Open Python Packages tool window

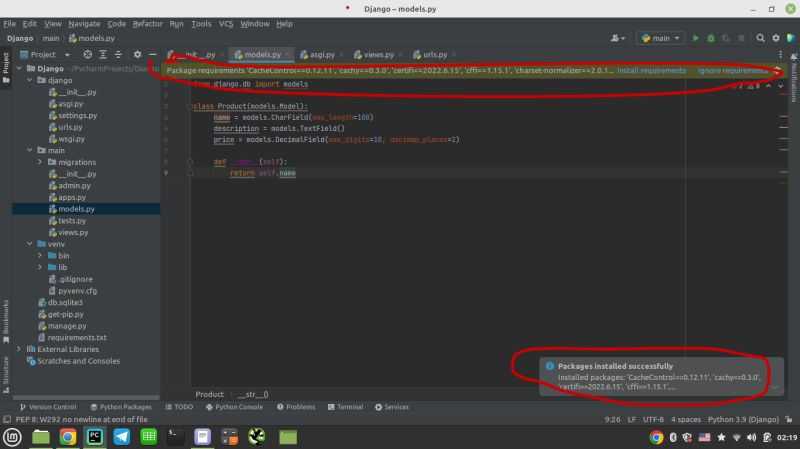tap(121, 407)
